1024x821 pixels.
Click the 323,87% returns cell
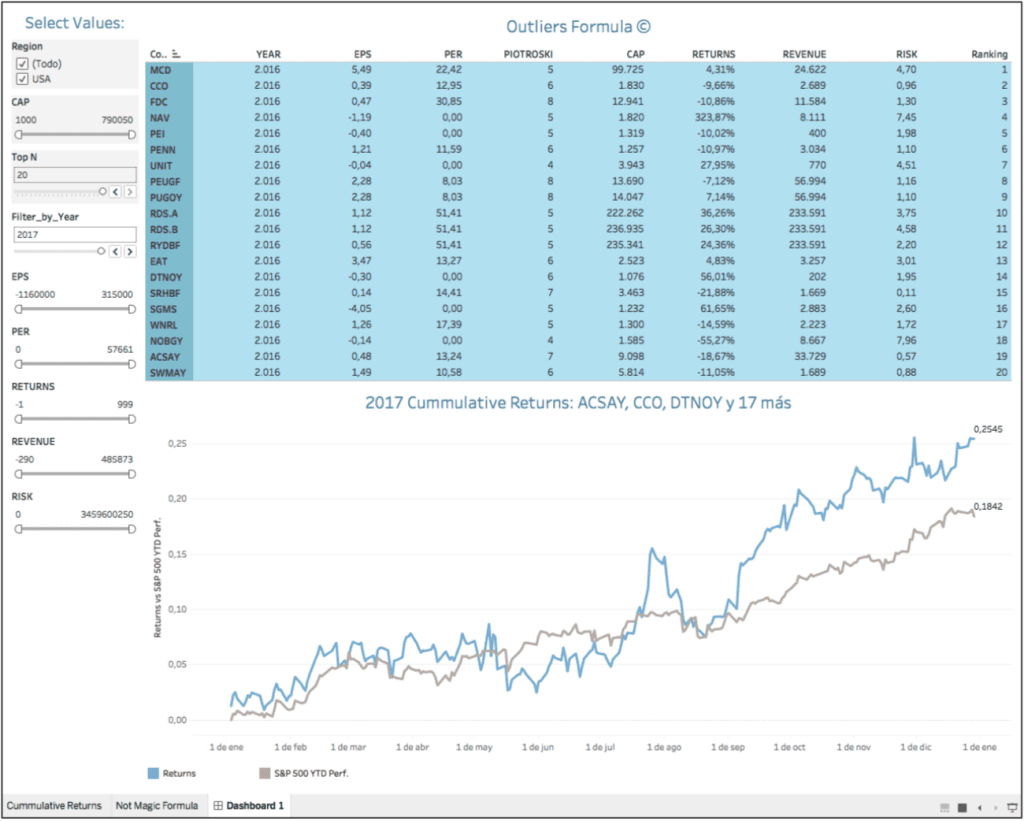(714, 118)
